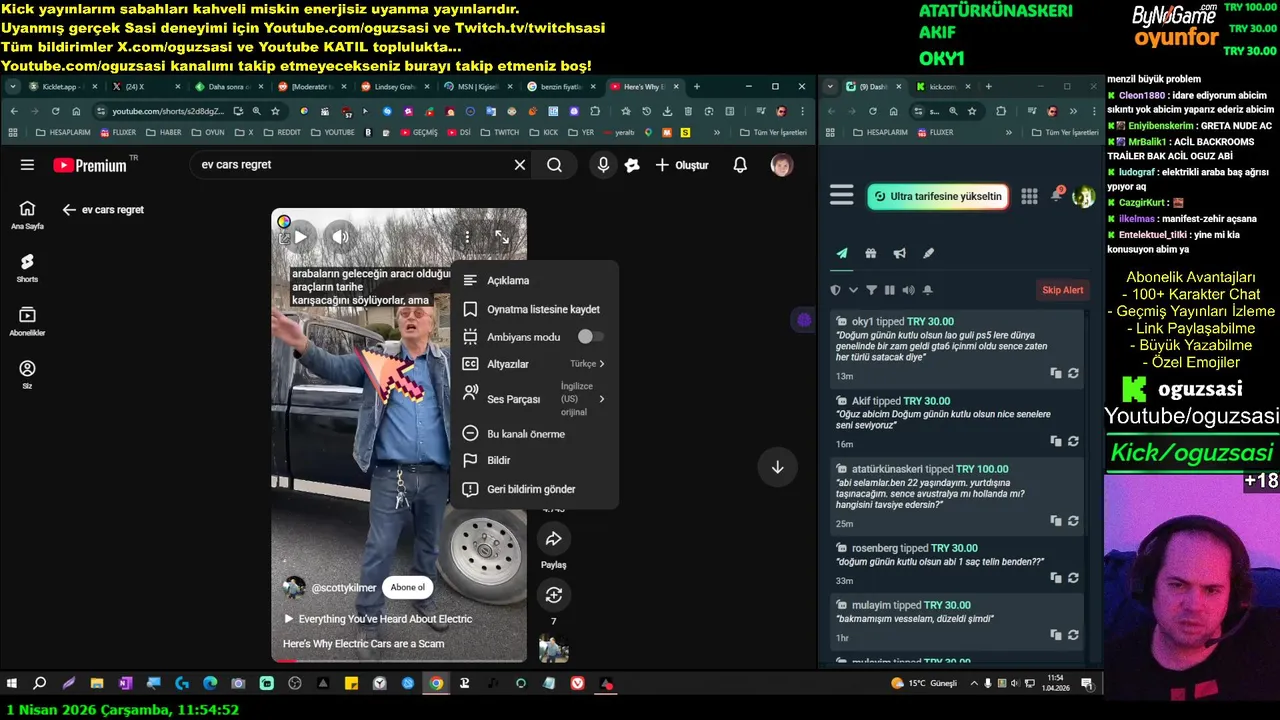Subscribe using the Abone ol button
This screenshot has height=720, width=1280.
tap(407, 588)
